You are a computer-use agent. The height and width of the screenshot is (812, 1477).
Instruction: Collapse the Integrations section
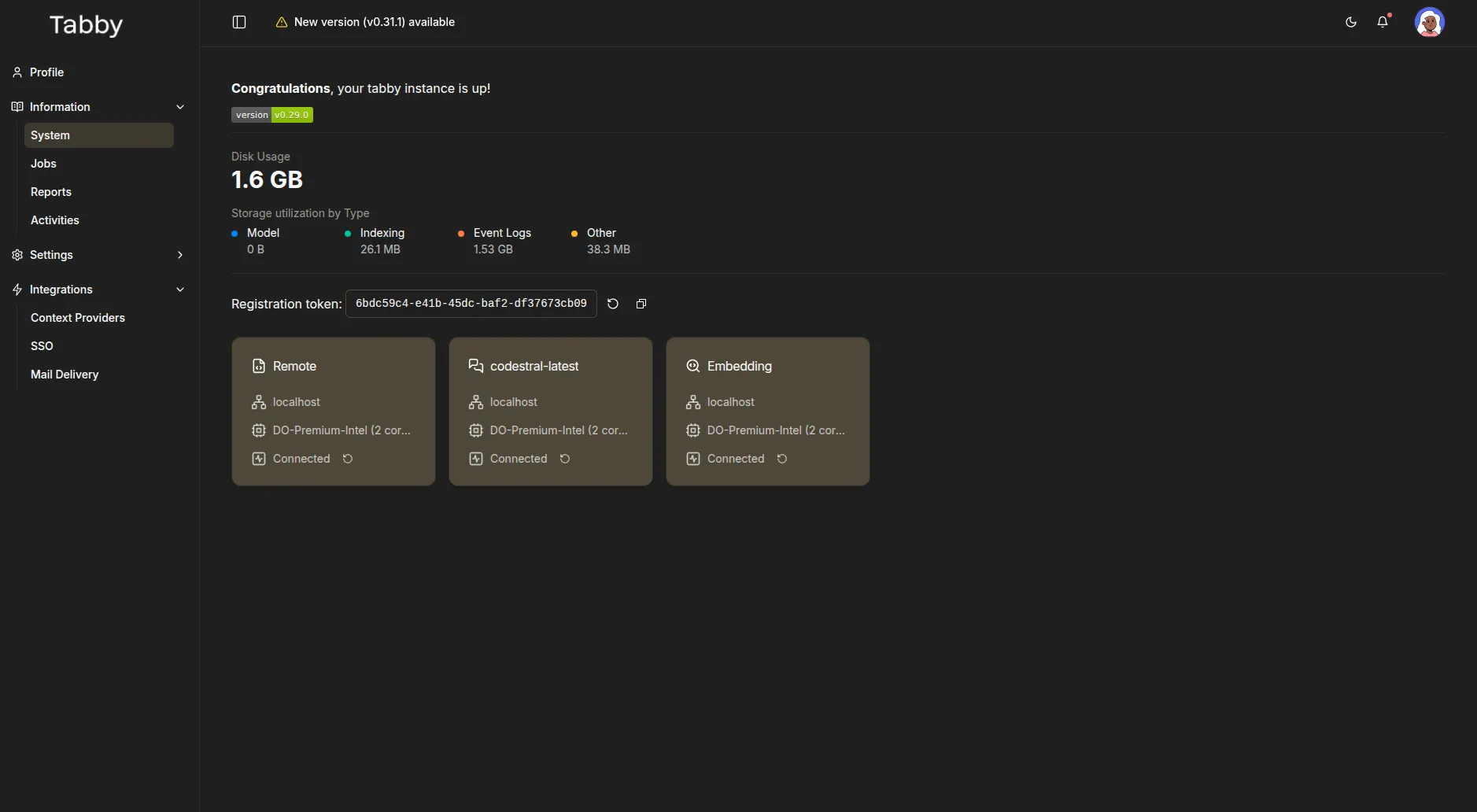tap(180, 290)
